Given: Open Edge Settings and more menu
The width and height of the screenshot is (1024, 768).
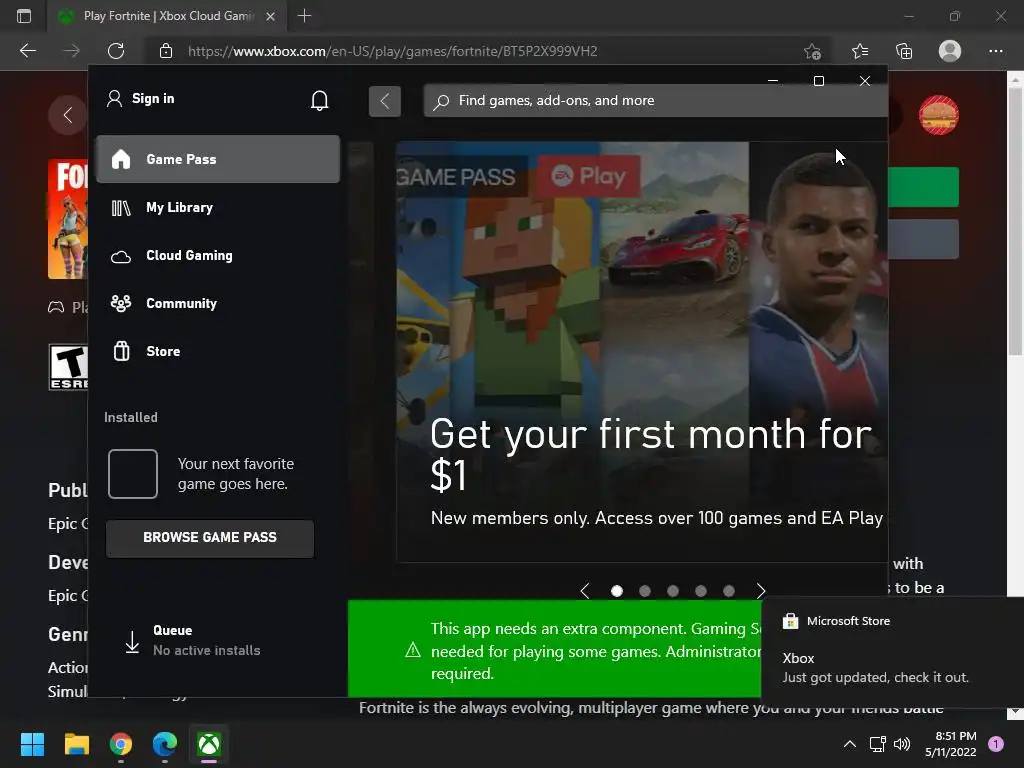Looking at the screenshot, I should [x=995, y=51].
